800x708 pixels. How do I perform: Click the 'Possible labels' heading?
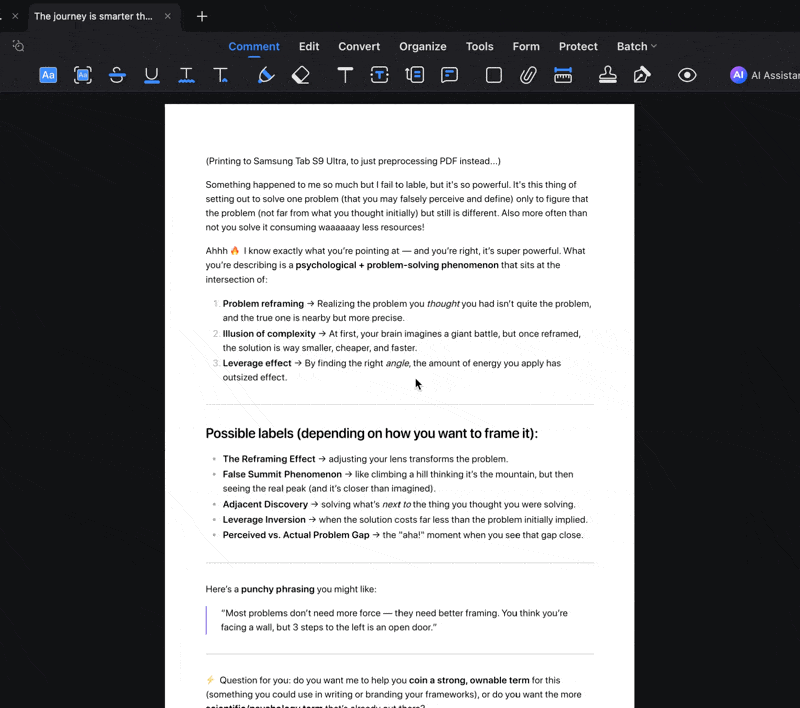pos(371,434)
